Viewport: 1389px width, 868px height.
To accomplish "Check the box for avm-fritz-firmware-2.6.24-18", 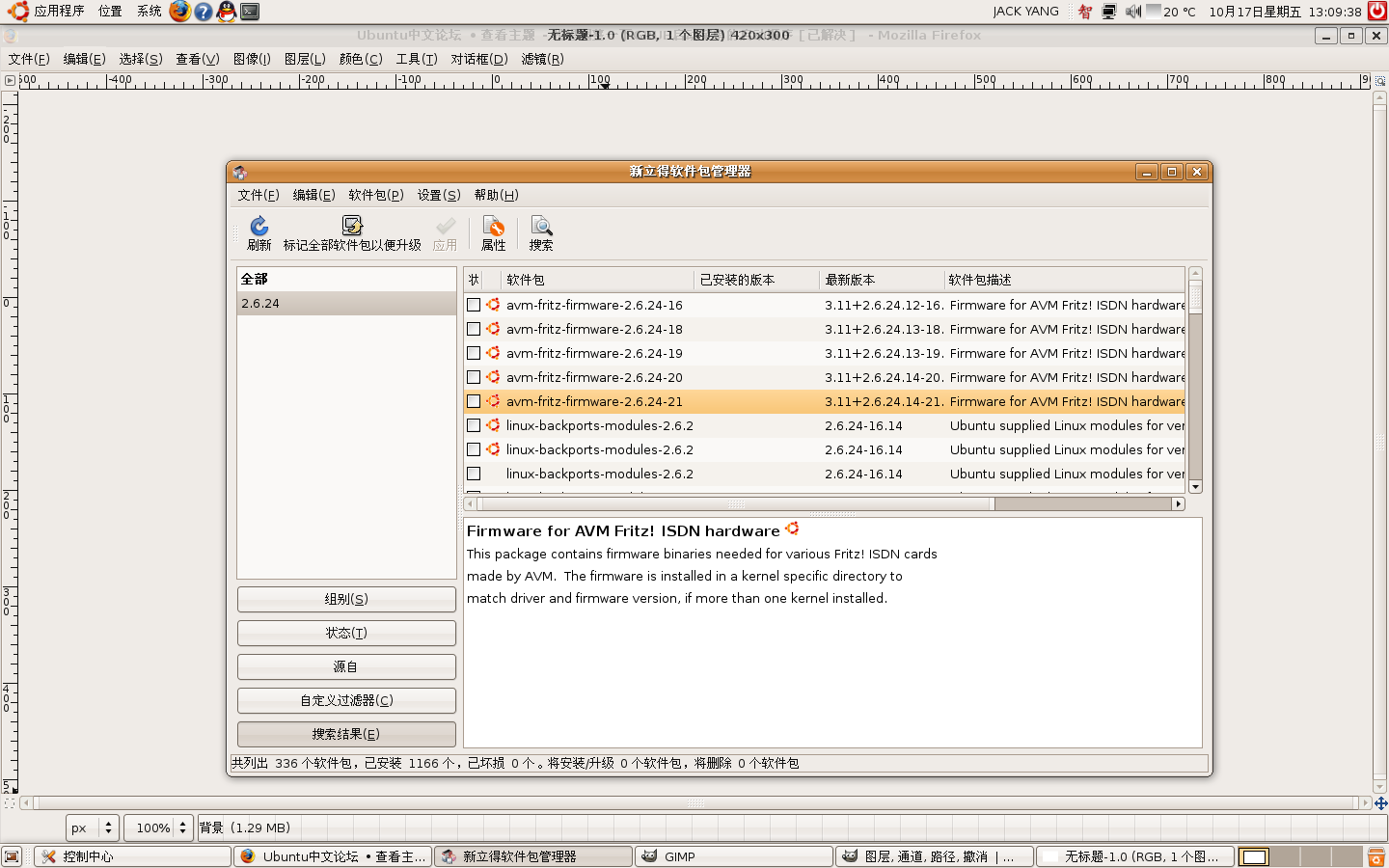I will (x=474, y=329).
